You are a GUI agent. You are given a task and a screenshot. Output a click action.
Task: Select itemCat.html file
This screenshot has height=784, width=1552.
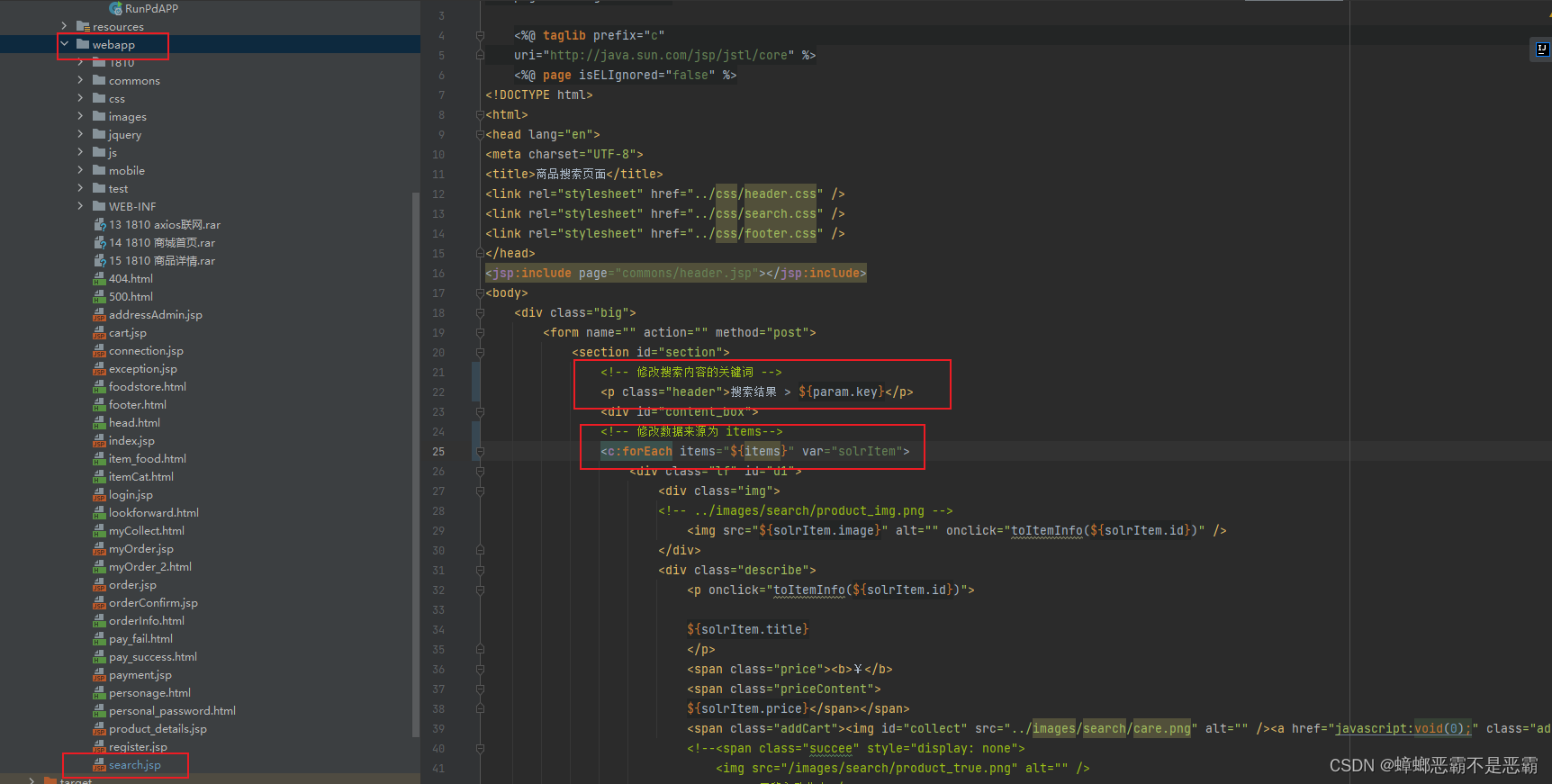(x=141, y=476)
